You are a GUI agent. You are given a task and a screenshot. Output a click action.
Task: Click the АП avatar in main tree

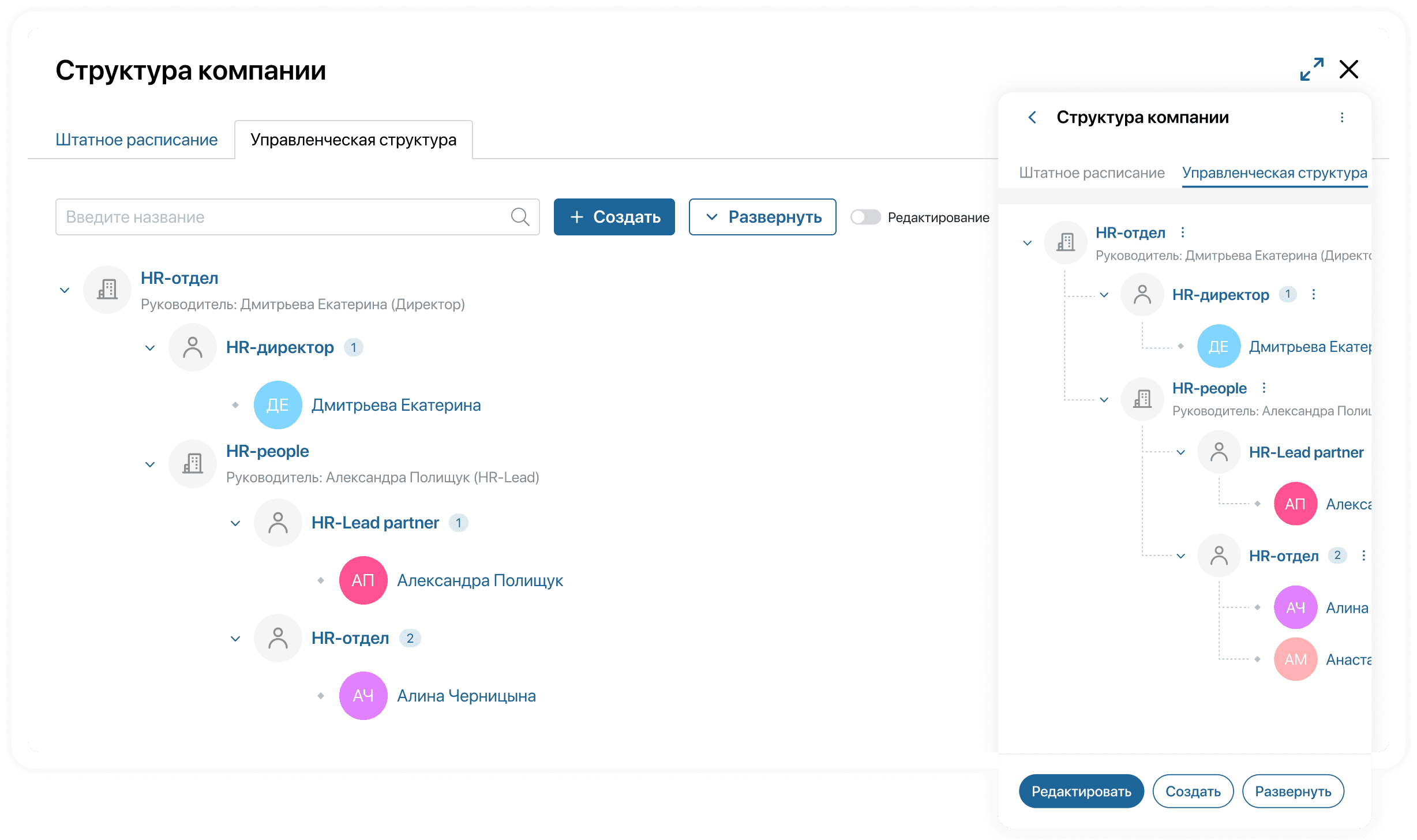pos(363,580)
